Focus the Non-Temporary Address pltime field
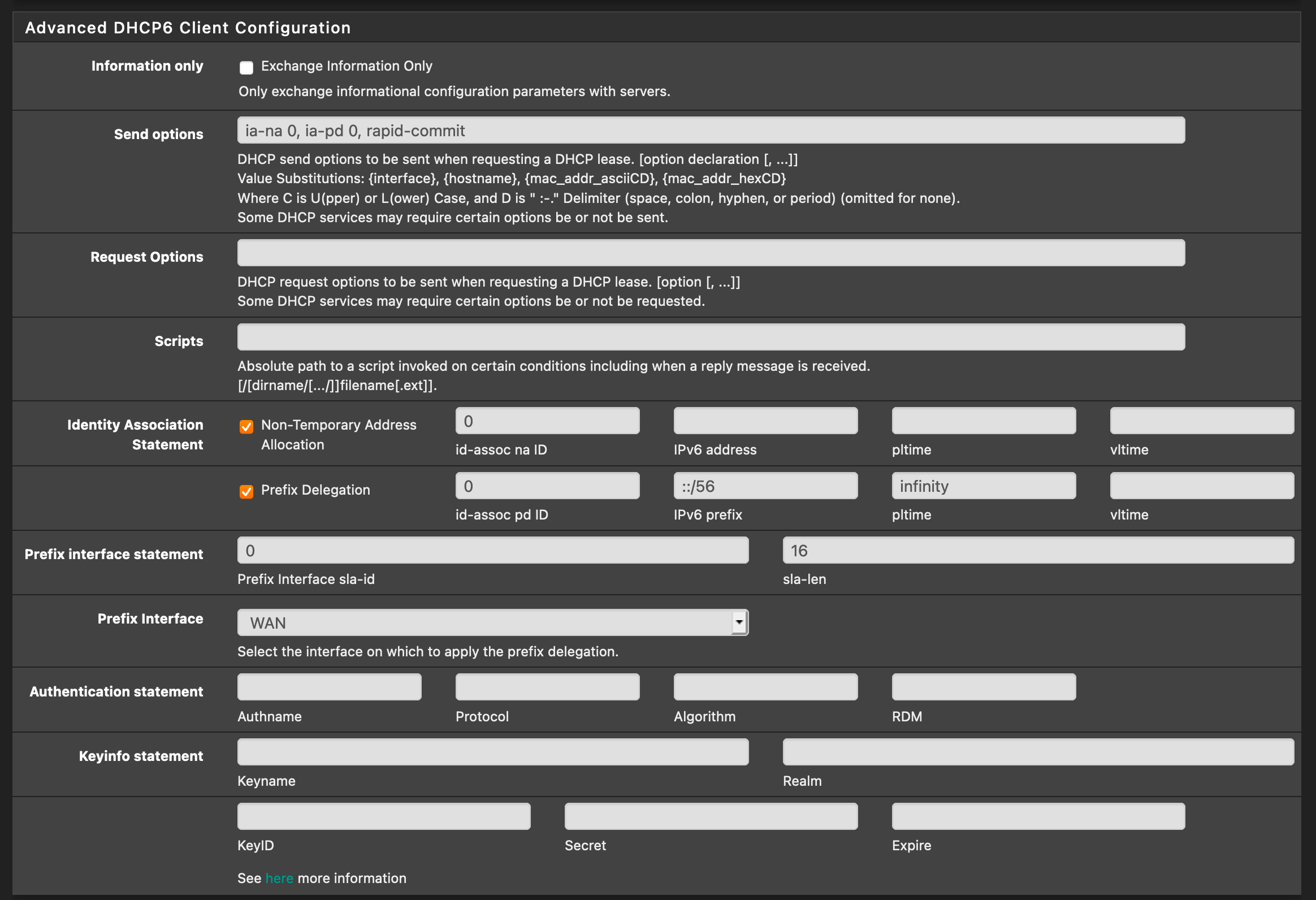This screenshot has height=900, width=1316. click(x=984, y=421)
